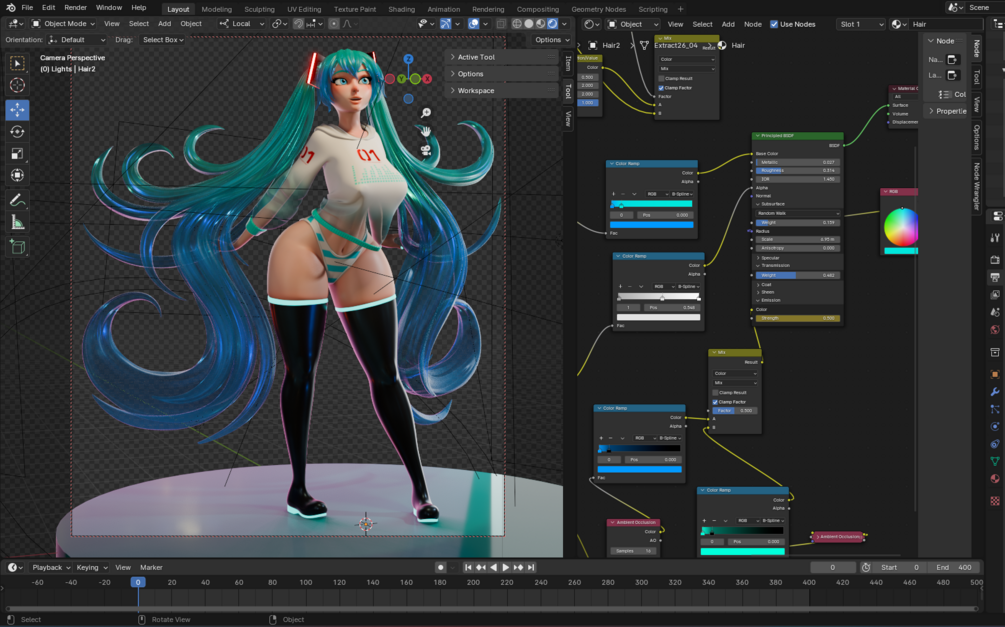Toggle Clamp Factor in top Mix node

tap(661, 88)
